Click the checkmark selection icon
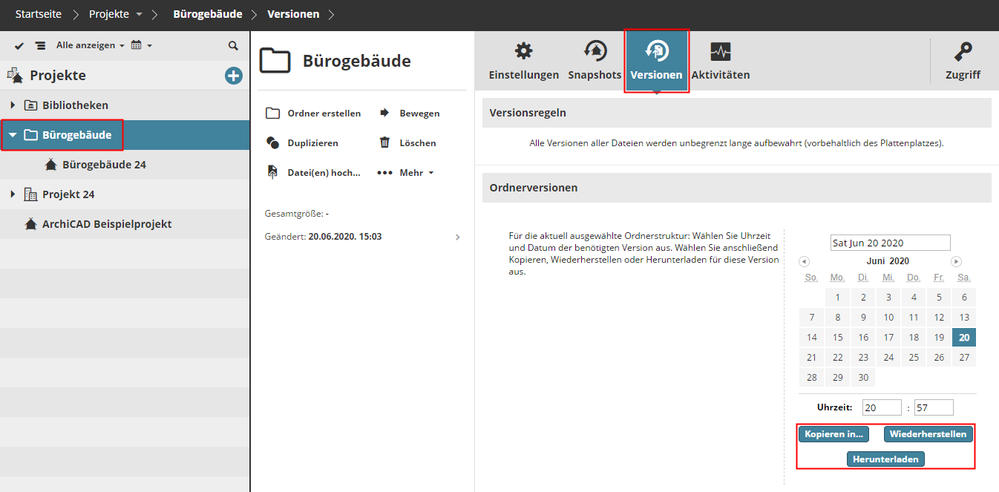 tap(19, 45)
